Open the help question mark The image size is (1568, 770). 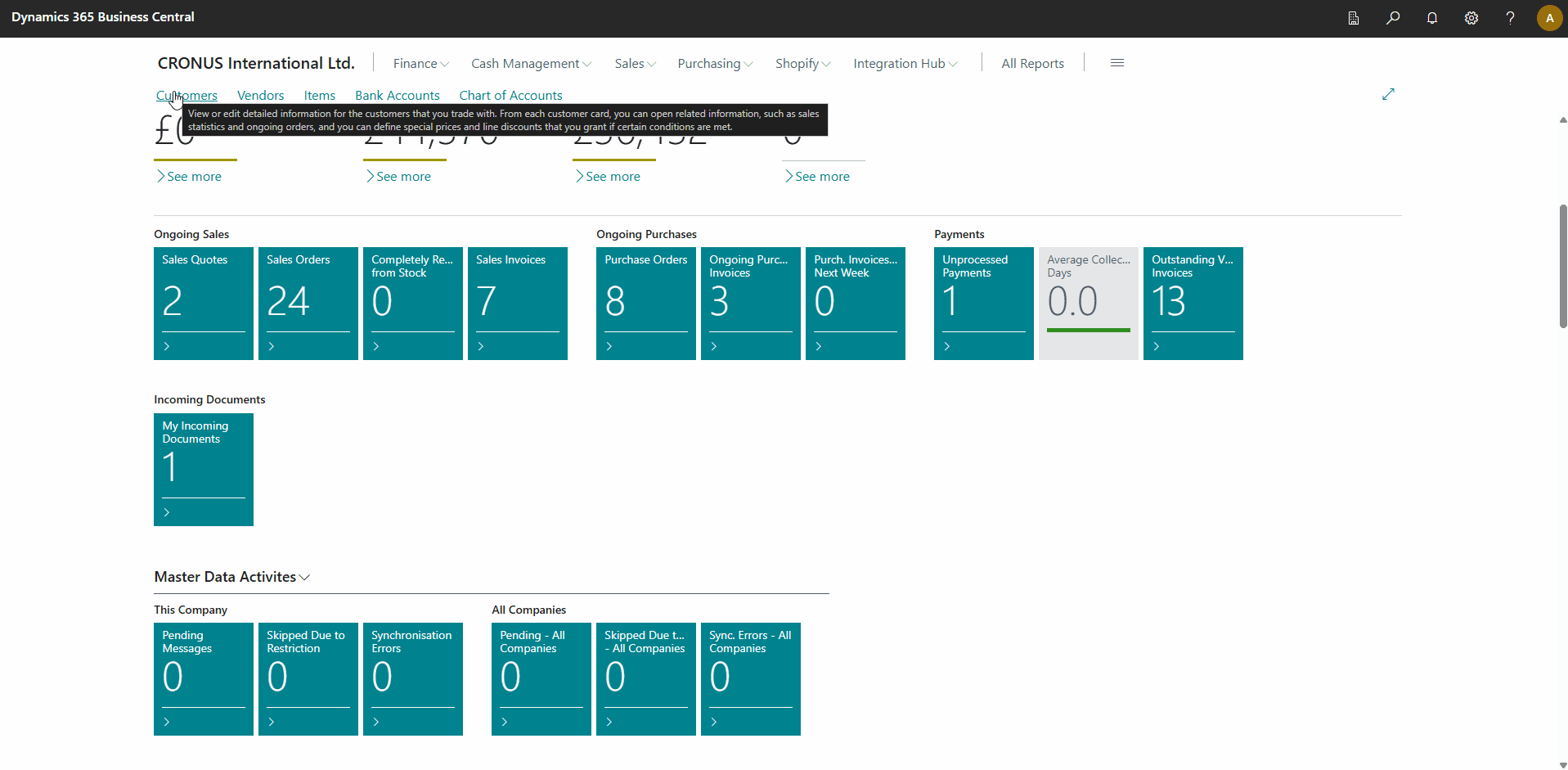click(x=1511, y=18)
